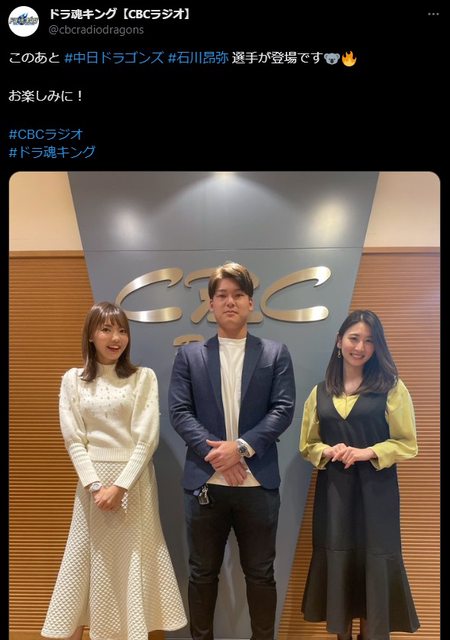
Task: Click the white skirt in the photo
Action: click(114, 551)
